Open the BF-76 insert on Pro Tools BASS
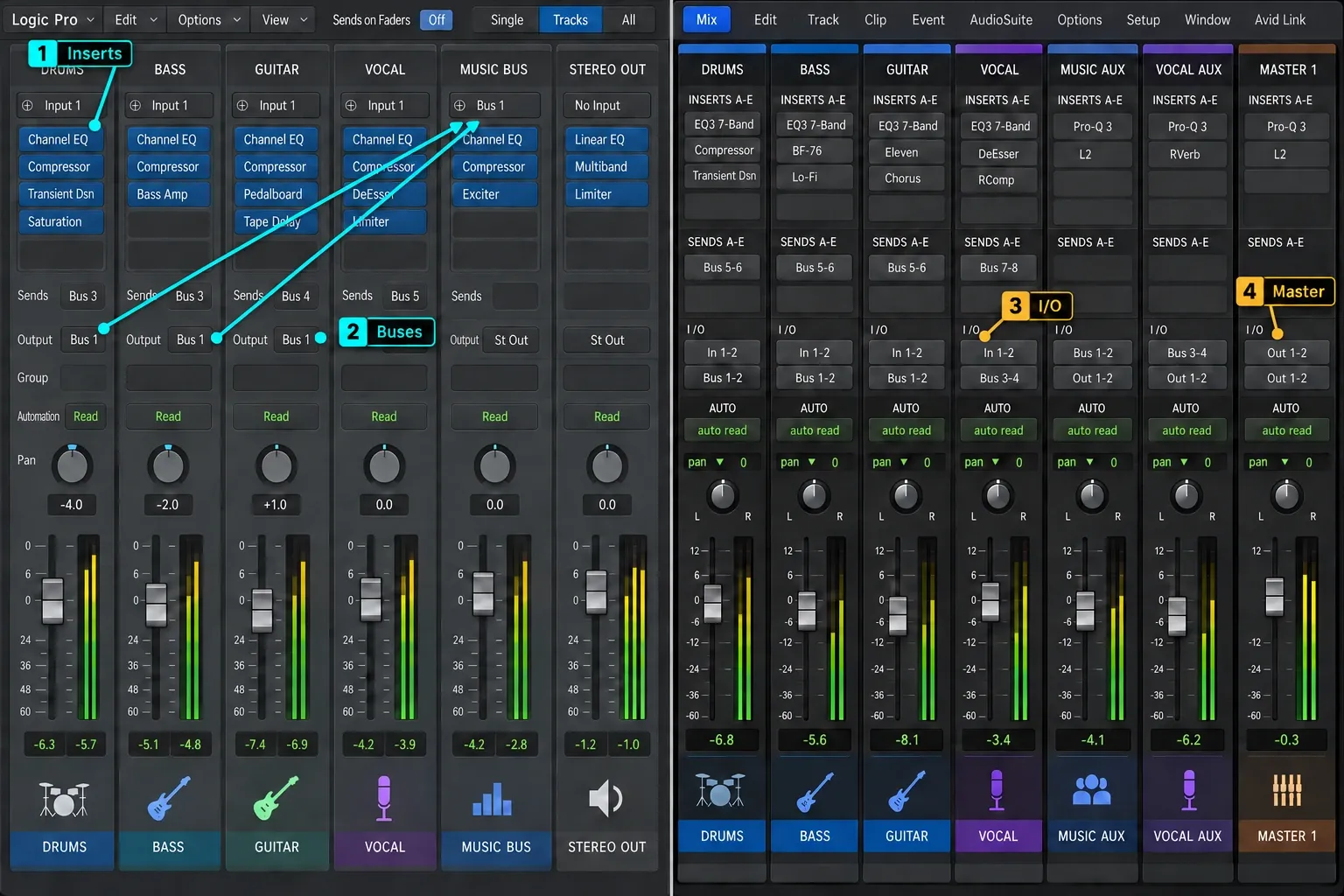This screenshot has height=896, width=1344. (x=815, y=150)
